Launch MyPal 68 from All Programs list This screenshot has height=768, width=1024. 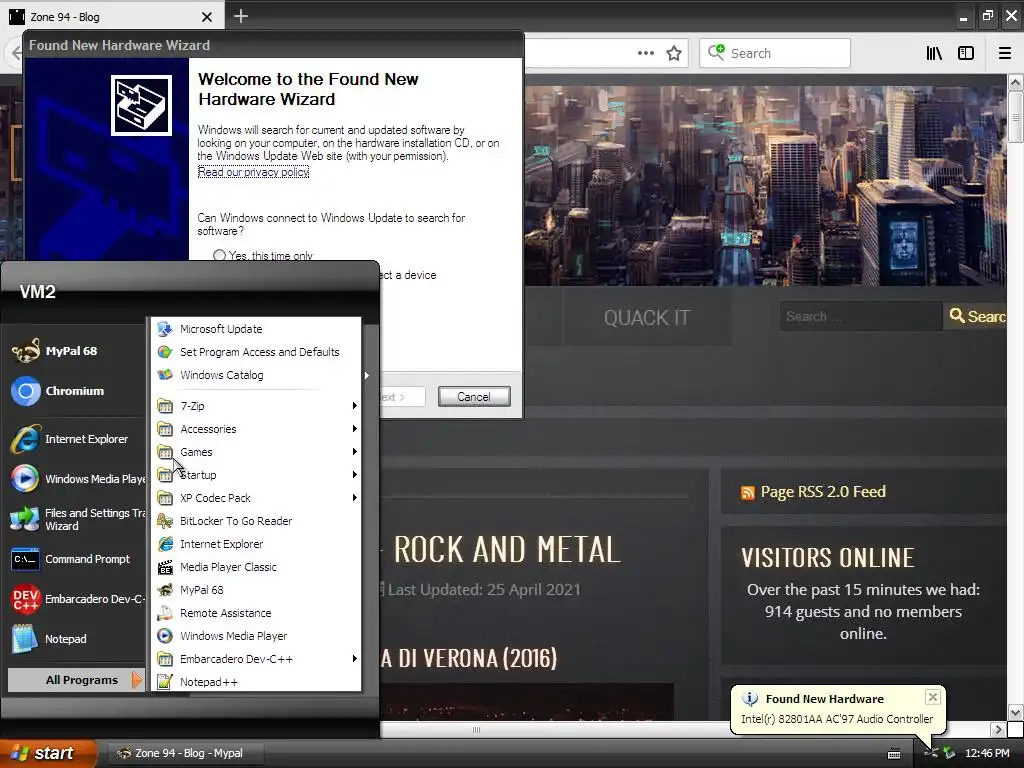click(256, 590)
